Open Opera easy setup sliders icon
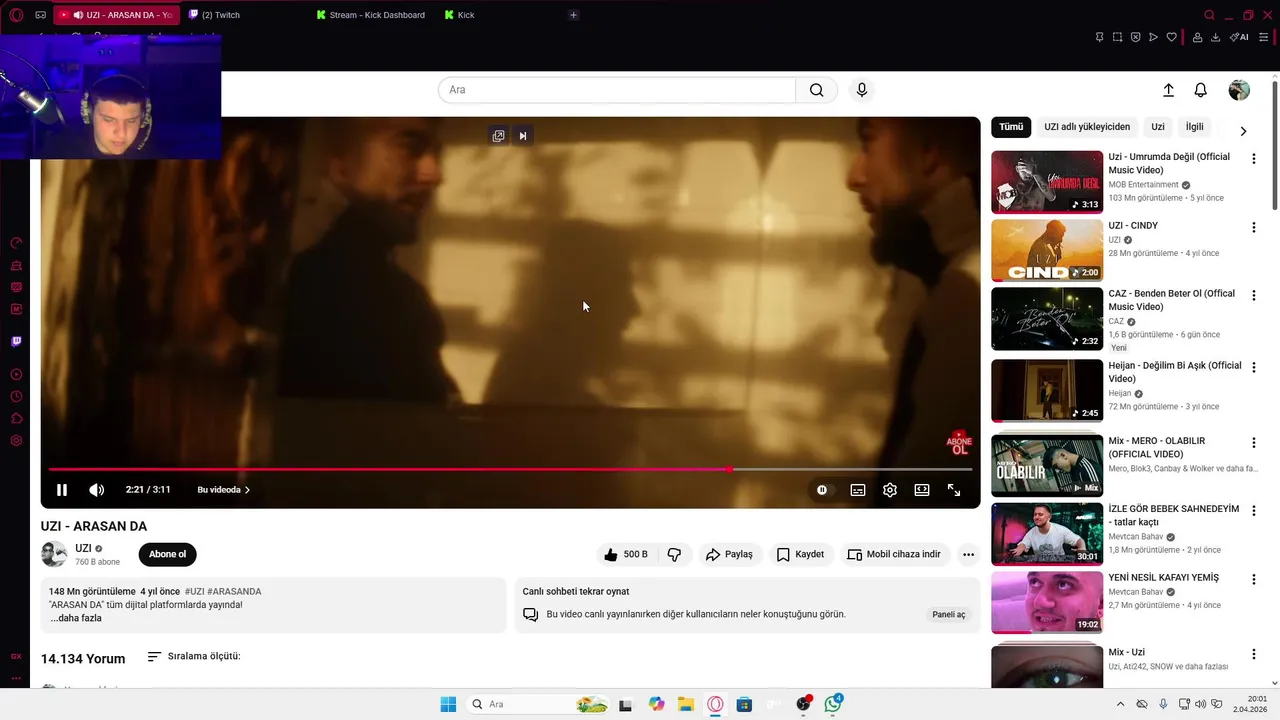 coord(1263,37)
